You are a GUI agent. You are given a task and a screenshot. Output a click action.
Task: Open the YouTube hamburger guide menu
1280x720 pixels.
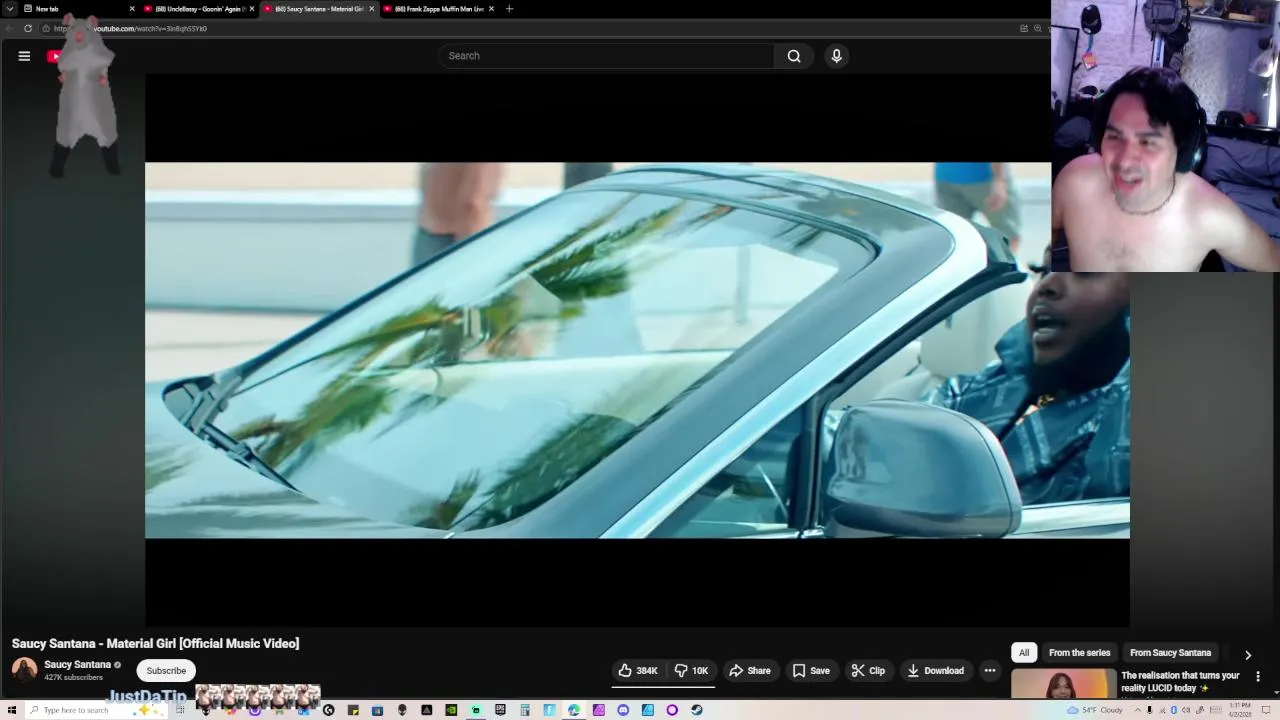pos(24,56)
